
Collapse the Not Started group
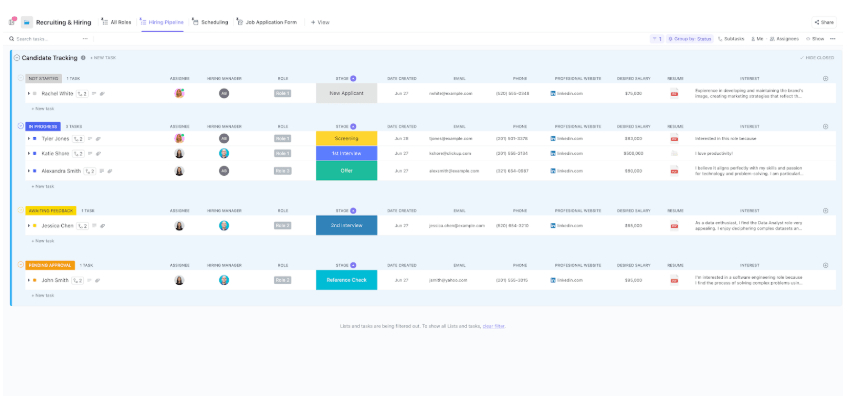click(x=21, y=78)
